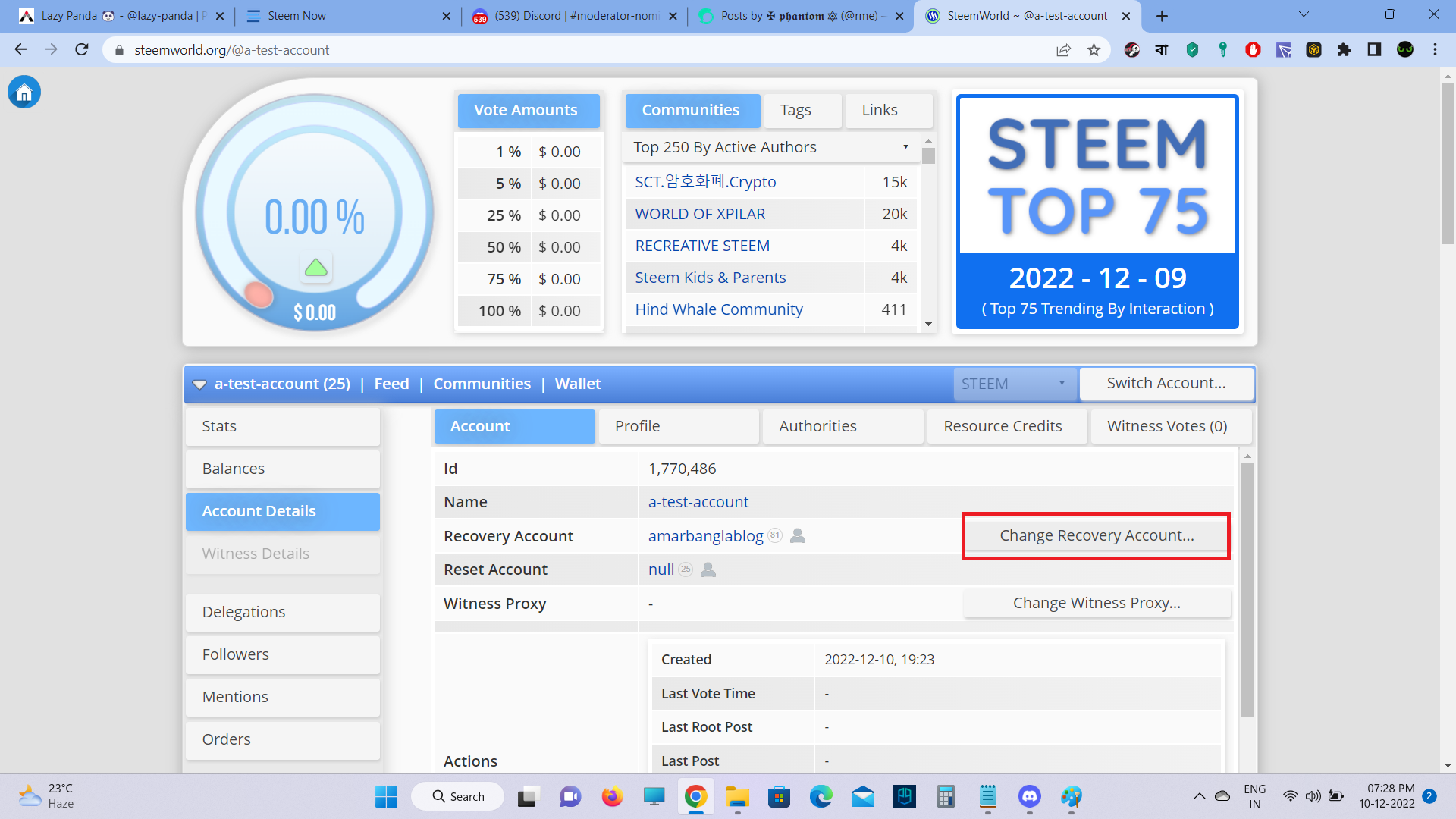Open Discord from the taskbar
This screenshot has width=1456, height=819.
1029,796
